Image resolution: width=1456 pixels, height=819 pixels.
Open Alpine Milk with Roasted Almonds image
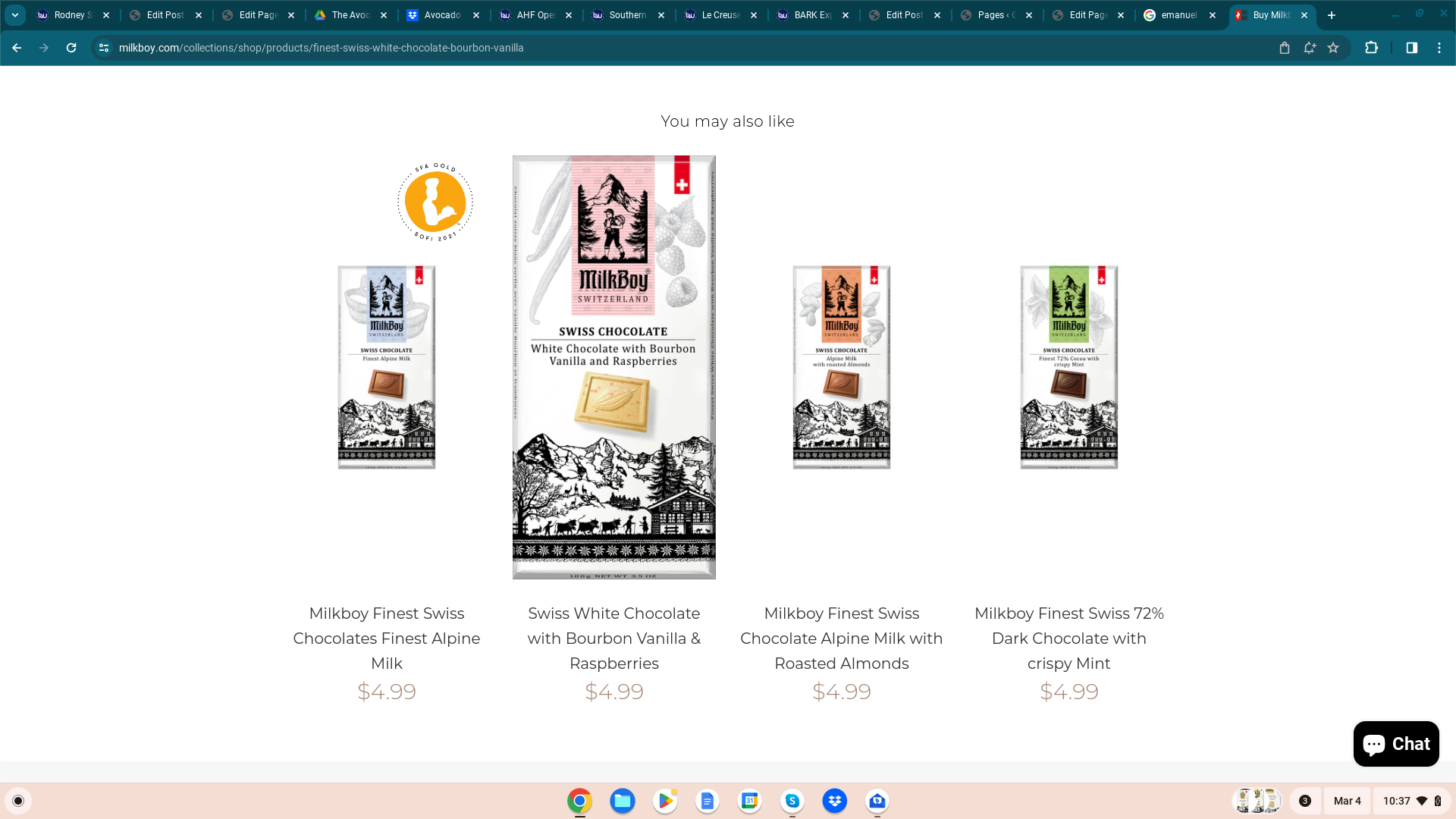[x=842, y=367]
